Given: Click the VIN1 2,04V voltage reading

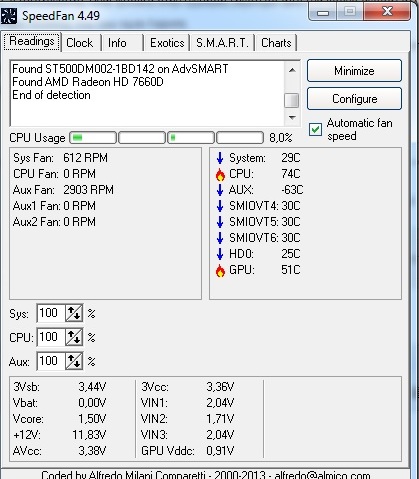Looking at the screenshot, I should pos(188,403).
